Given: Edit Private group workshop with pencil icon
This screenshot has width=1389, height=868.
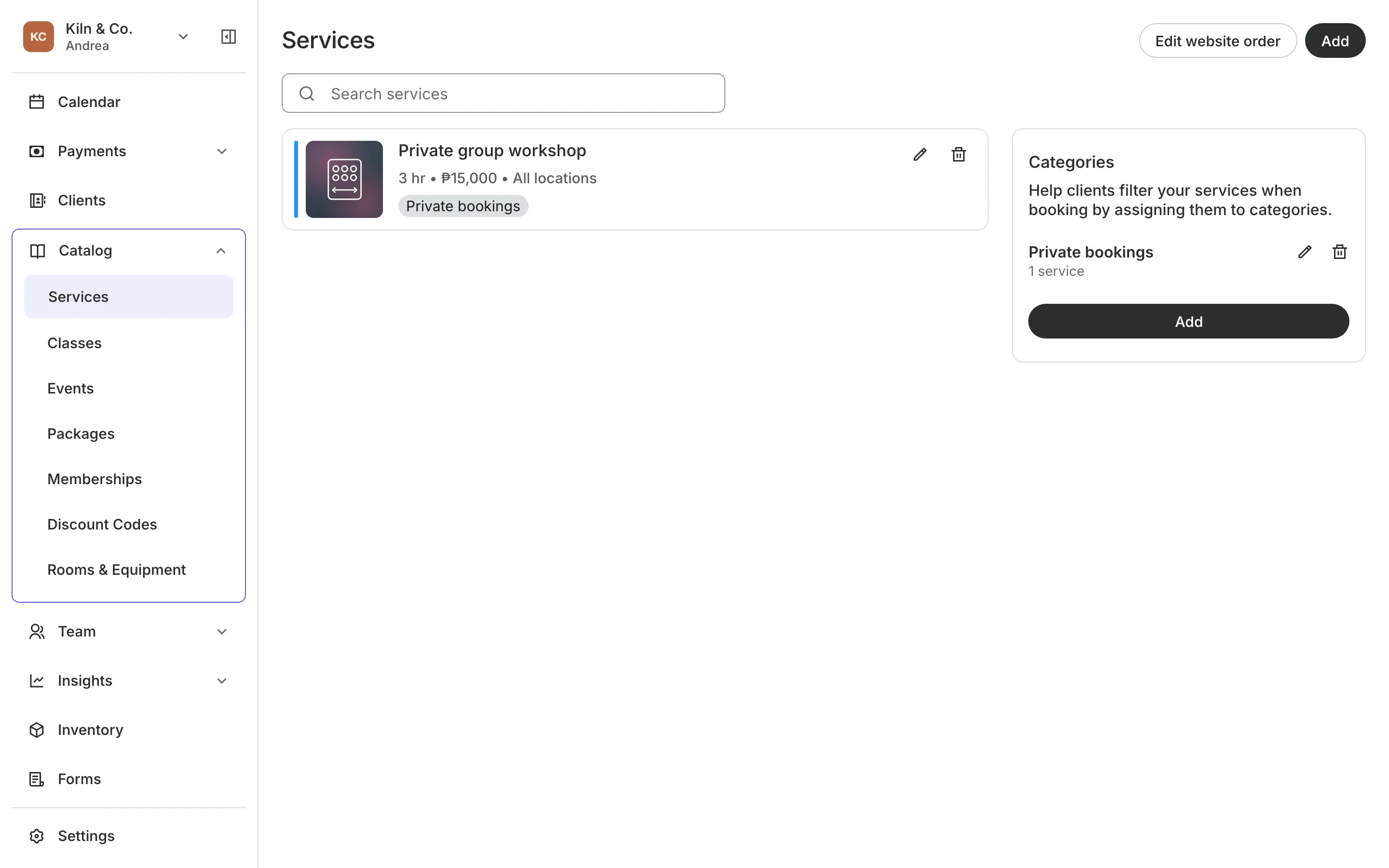Looking at the screenshot, I should pyautogui.click(x=920, y=154).
